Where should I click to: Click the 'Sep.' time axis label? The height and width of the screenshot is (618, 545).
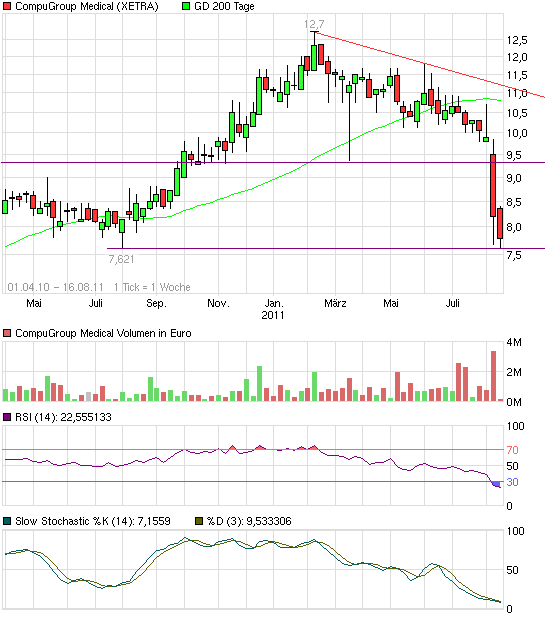[x=156, y=303]
